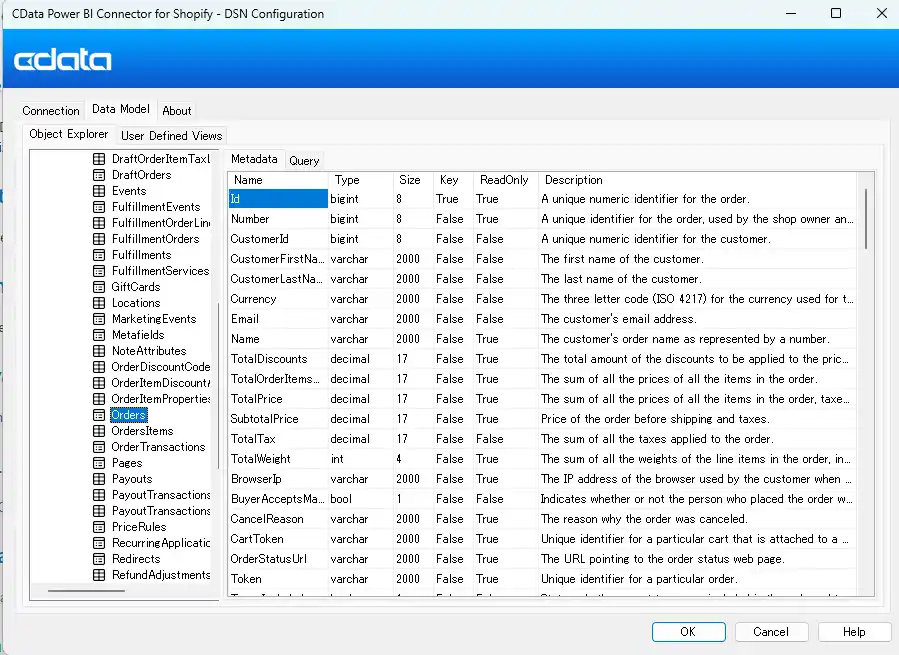Click the Help button
This screenshot has width=899, height=655.
tap(854, 632)
